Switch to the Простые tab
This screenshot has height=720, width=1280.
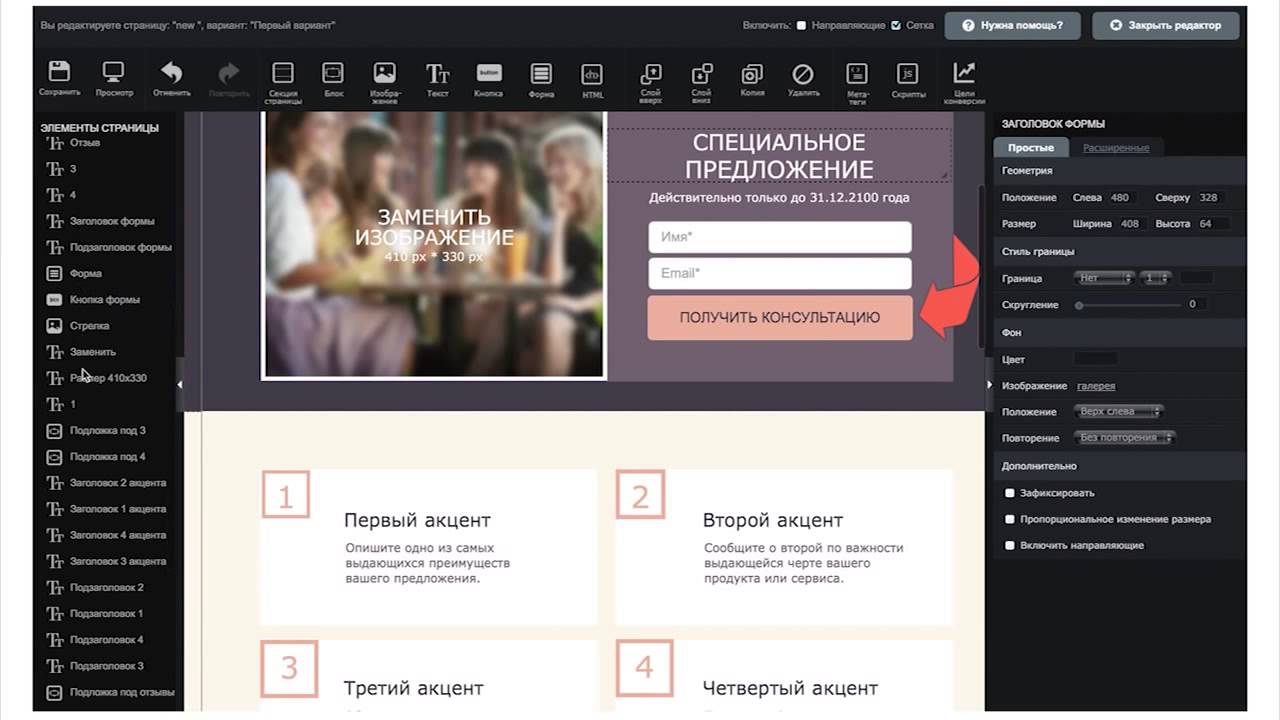click(1031, 148)
